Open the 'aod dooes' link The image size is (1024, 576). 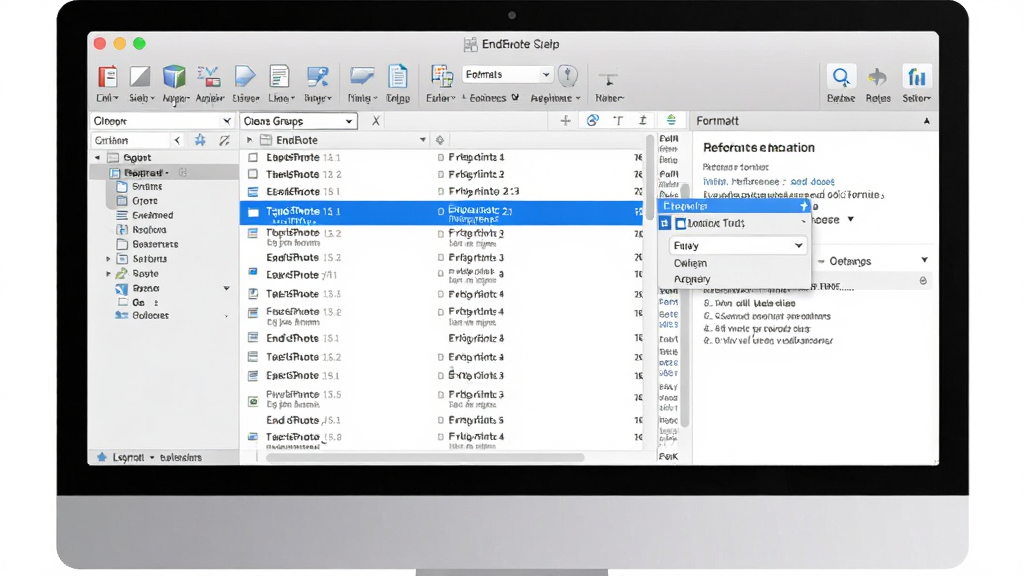click(812, 182)
